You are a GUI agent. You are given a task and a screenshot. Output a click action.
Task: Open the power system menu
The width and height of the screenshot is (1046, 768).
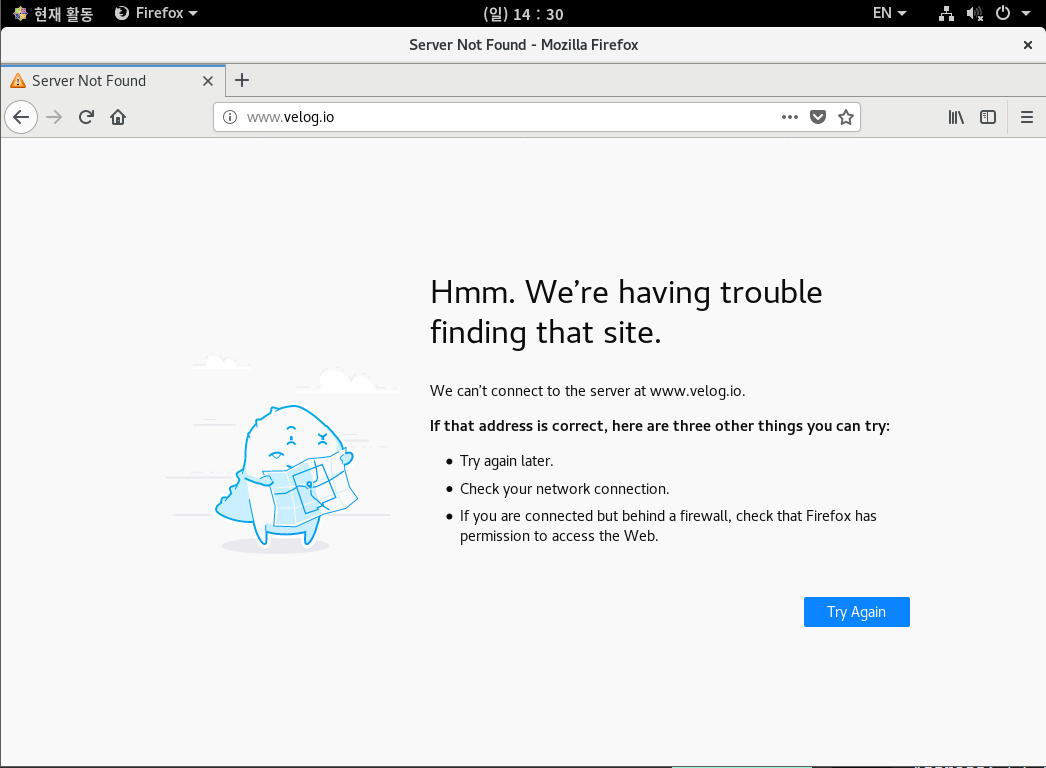(x=1003, y=13)
